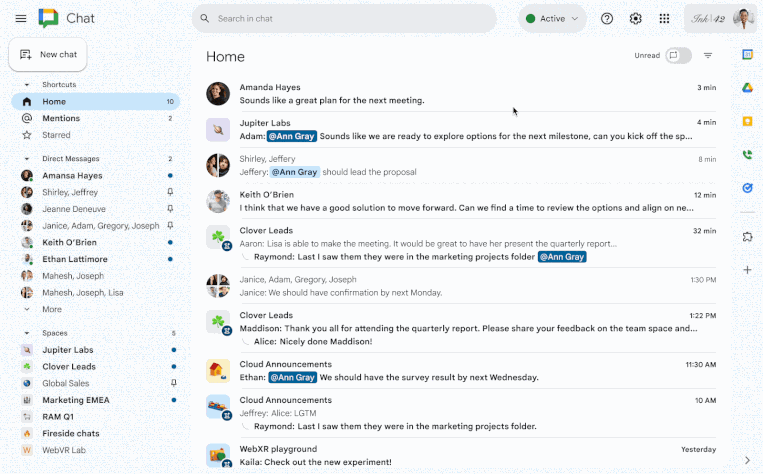
Task: Expand the side panel chevron at bottom right
Action: 747,460
